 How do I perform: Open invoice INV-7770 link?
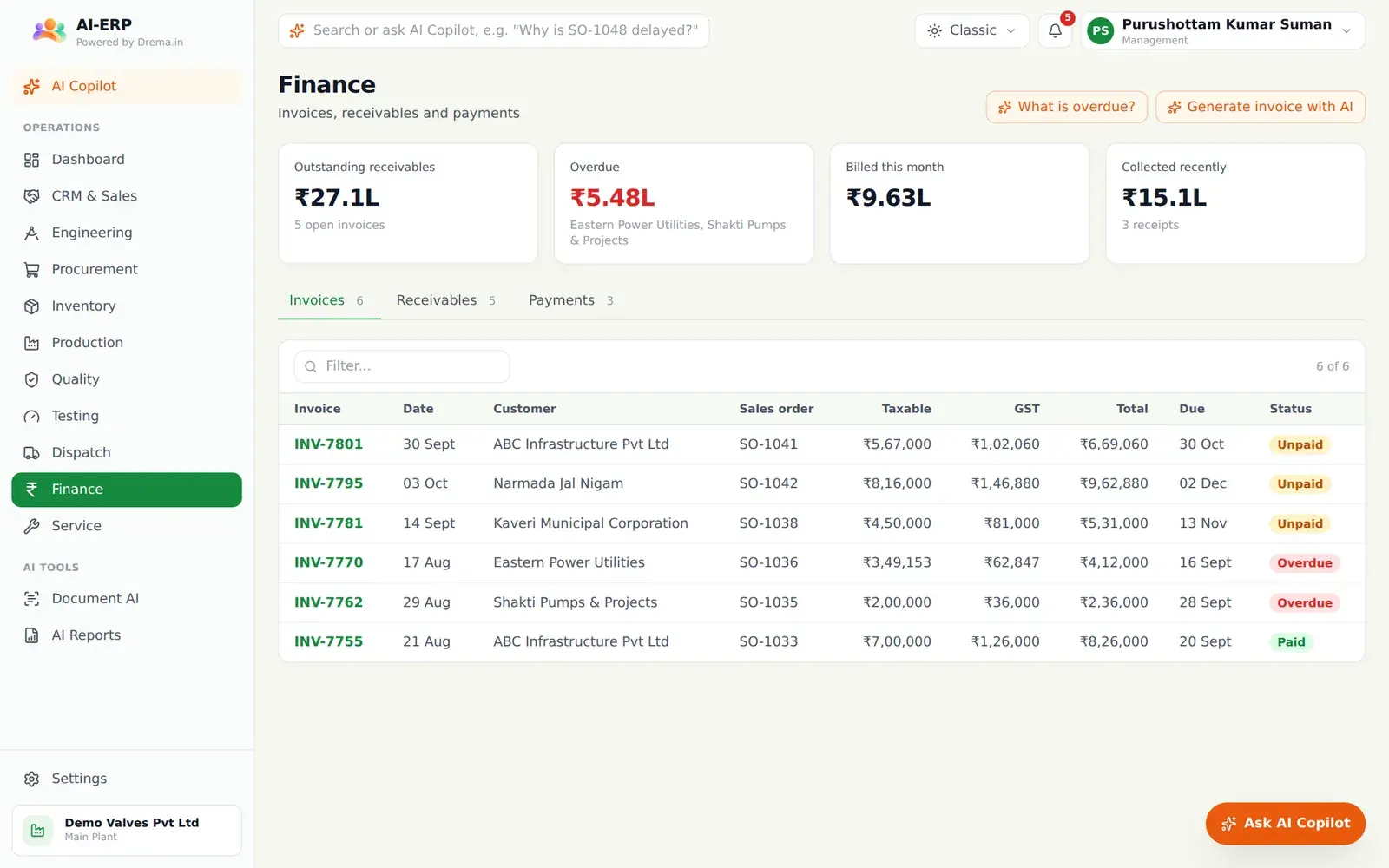328,562
